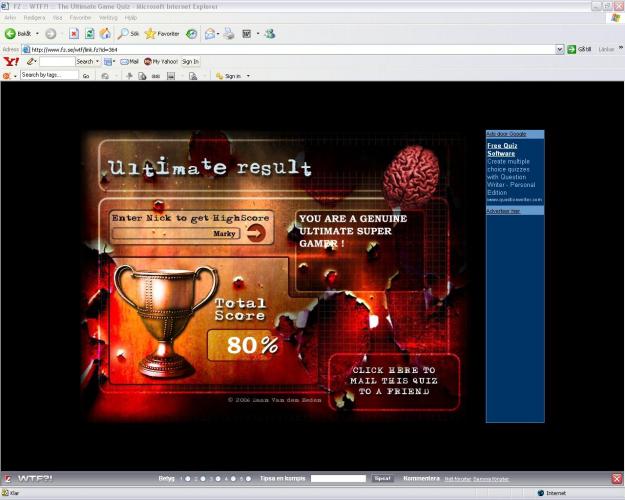Click the IE Back button
This screenshot has width=625, height=500.
point(18,33)
